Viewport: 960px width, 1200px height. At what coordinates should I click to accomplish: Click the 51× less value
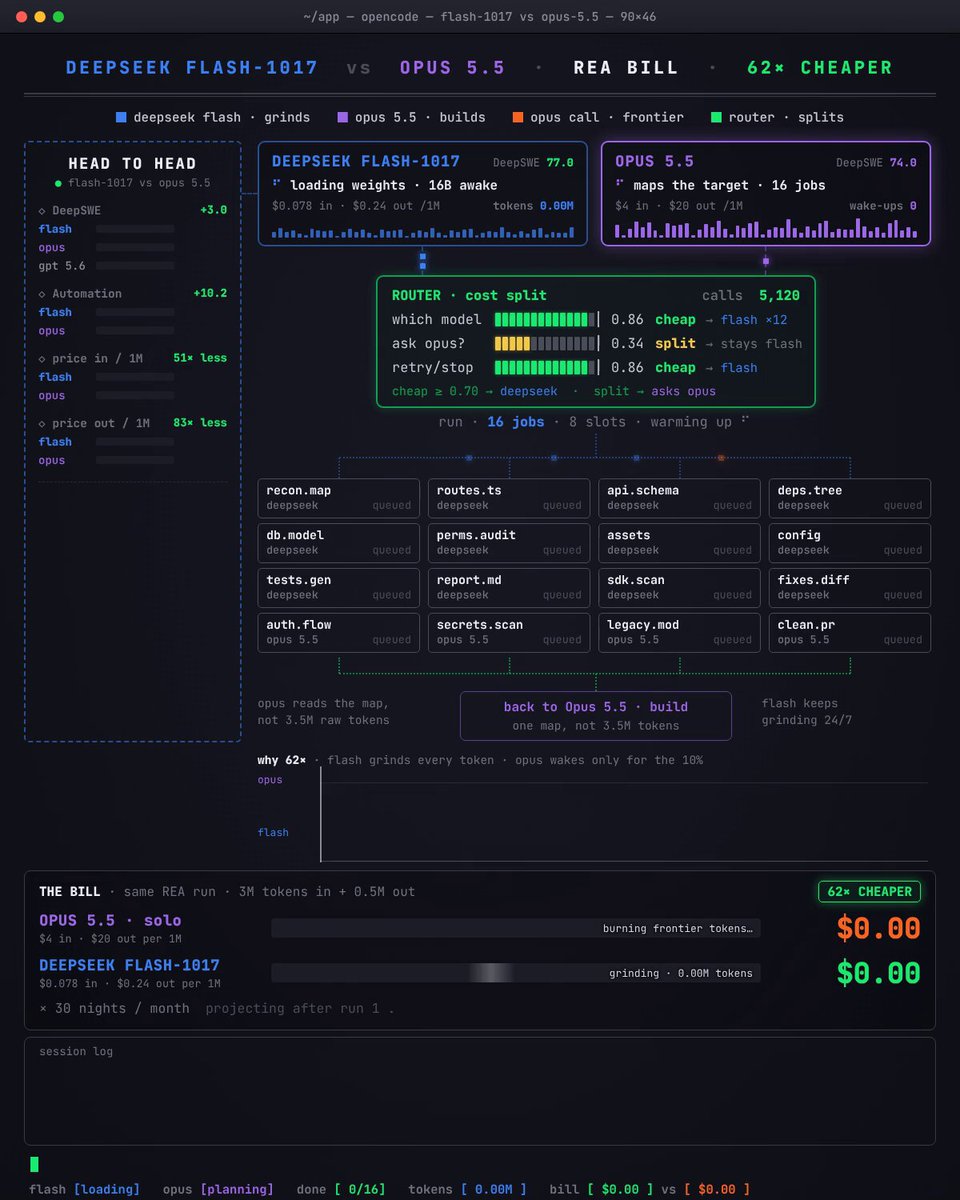pyautogui.click(x=200, y=358)
